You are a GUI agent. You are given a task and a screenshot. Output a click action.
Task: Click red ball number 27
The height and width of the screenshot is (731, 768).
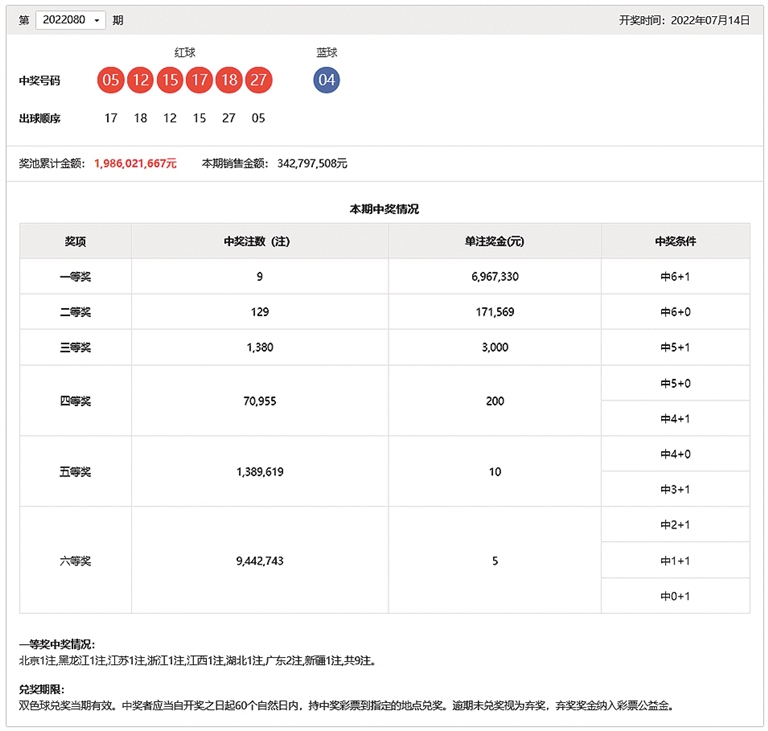coord(258,80)
